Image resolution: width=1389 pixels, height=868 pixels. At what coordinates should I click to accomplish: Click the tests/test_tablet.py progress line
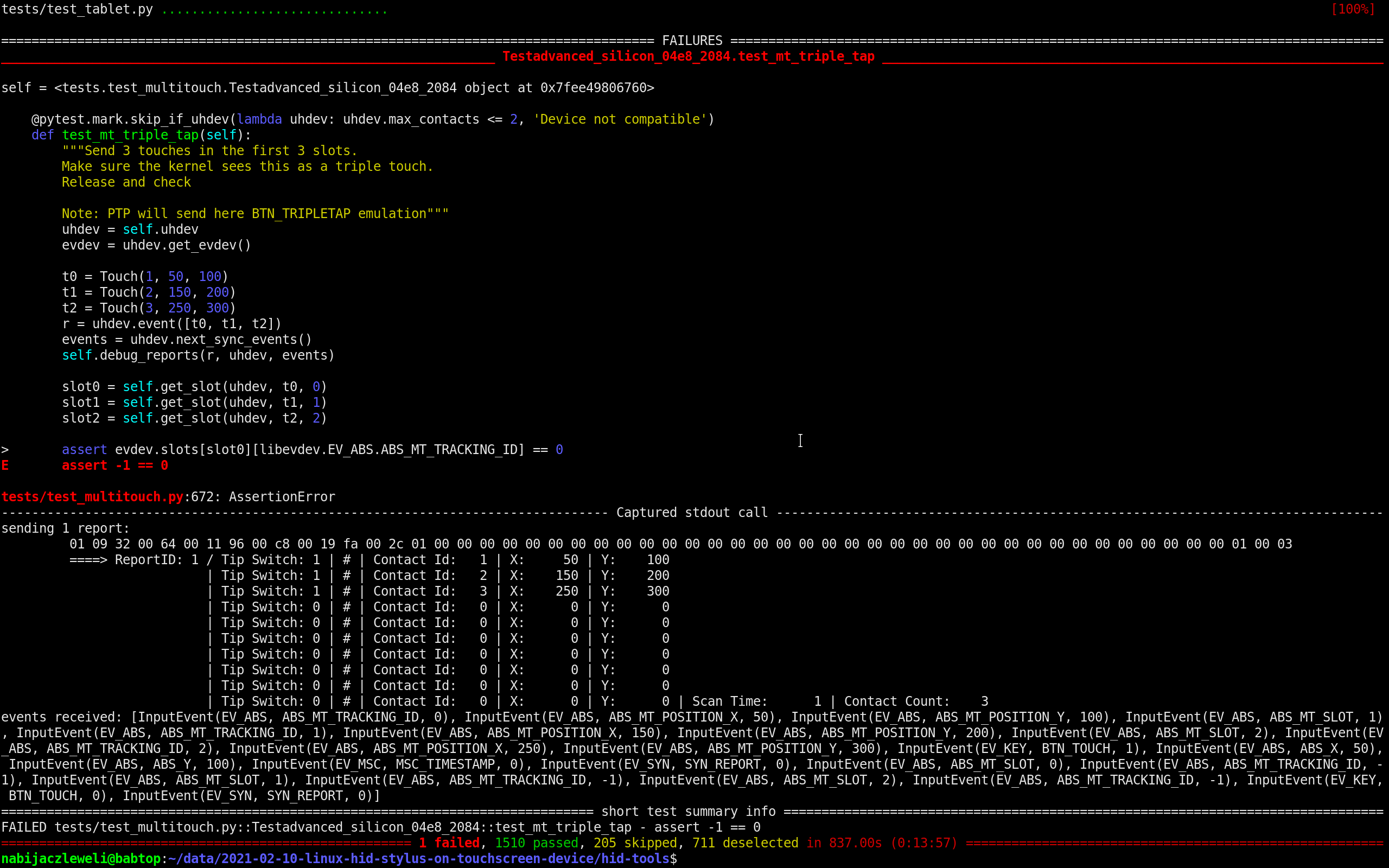point(78,9)
